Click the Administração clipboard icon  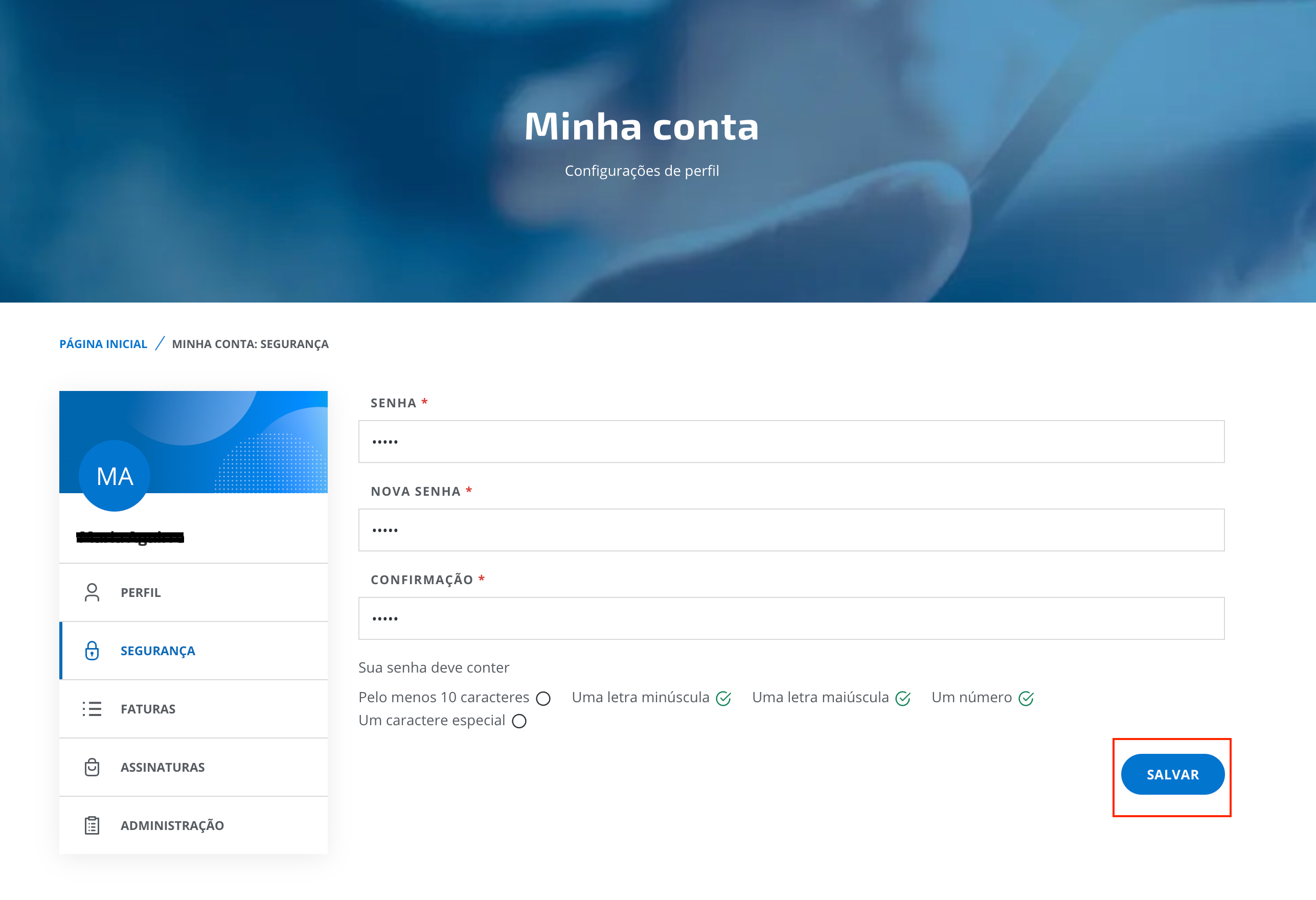click(92, 825)
